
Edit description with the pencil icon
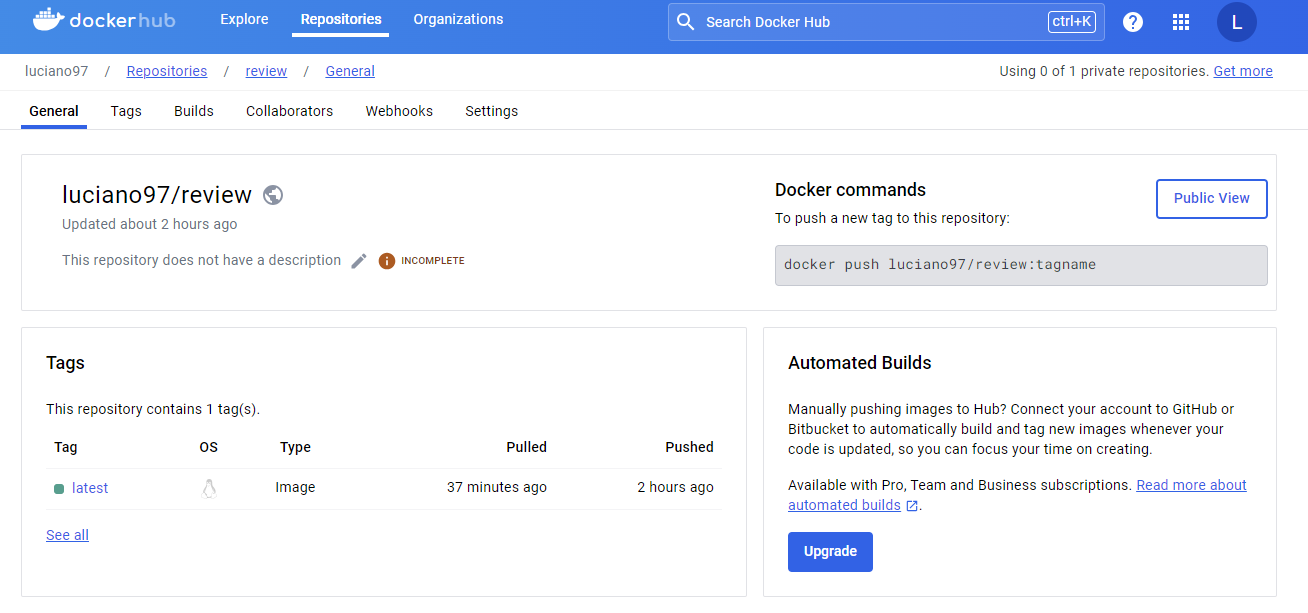pyautogui.click(x=359, y=261)
